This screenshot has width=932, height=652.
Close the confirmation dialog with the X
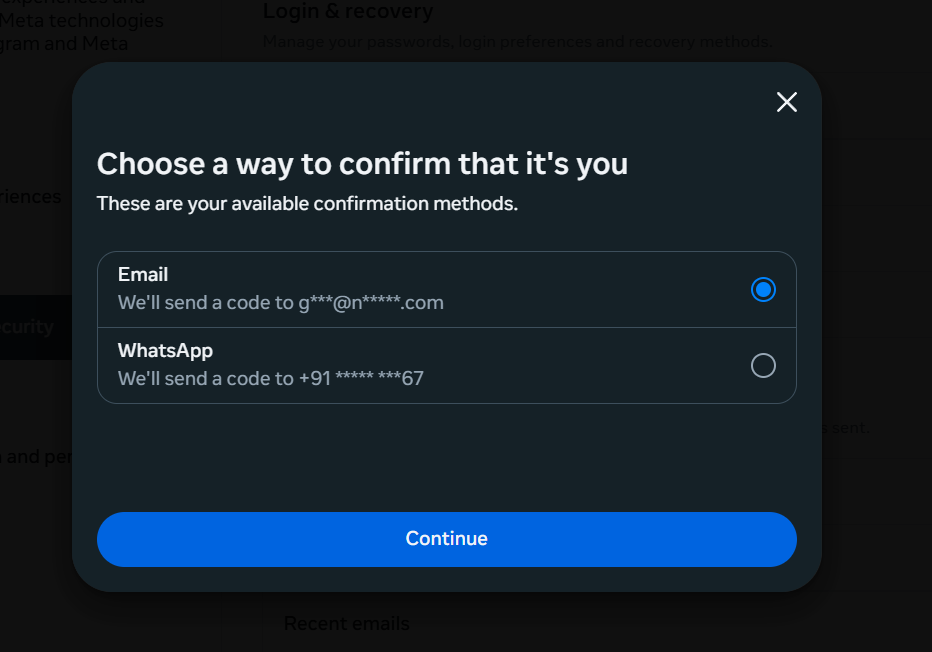787,102
